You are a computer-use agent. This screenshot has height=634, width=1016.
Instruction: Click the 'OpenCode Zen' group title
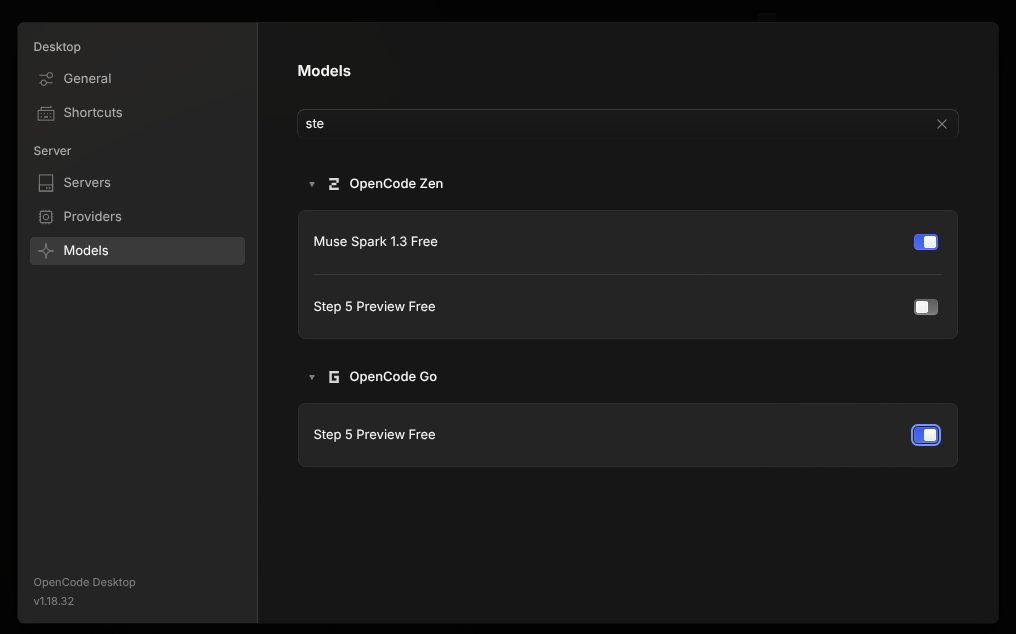pos(396,183)
